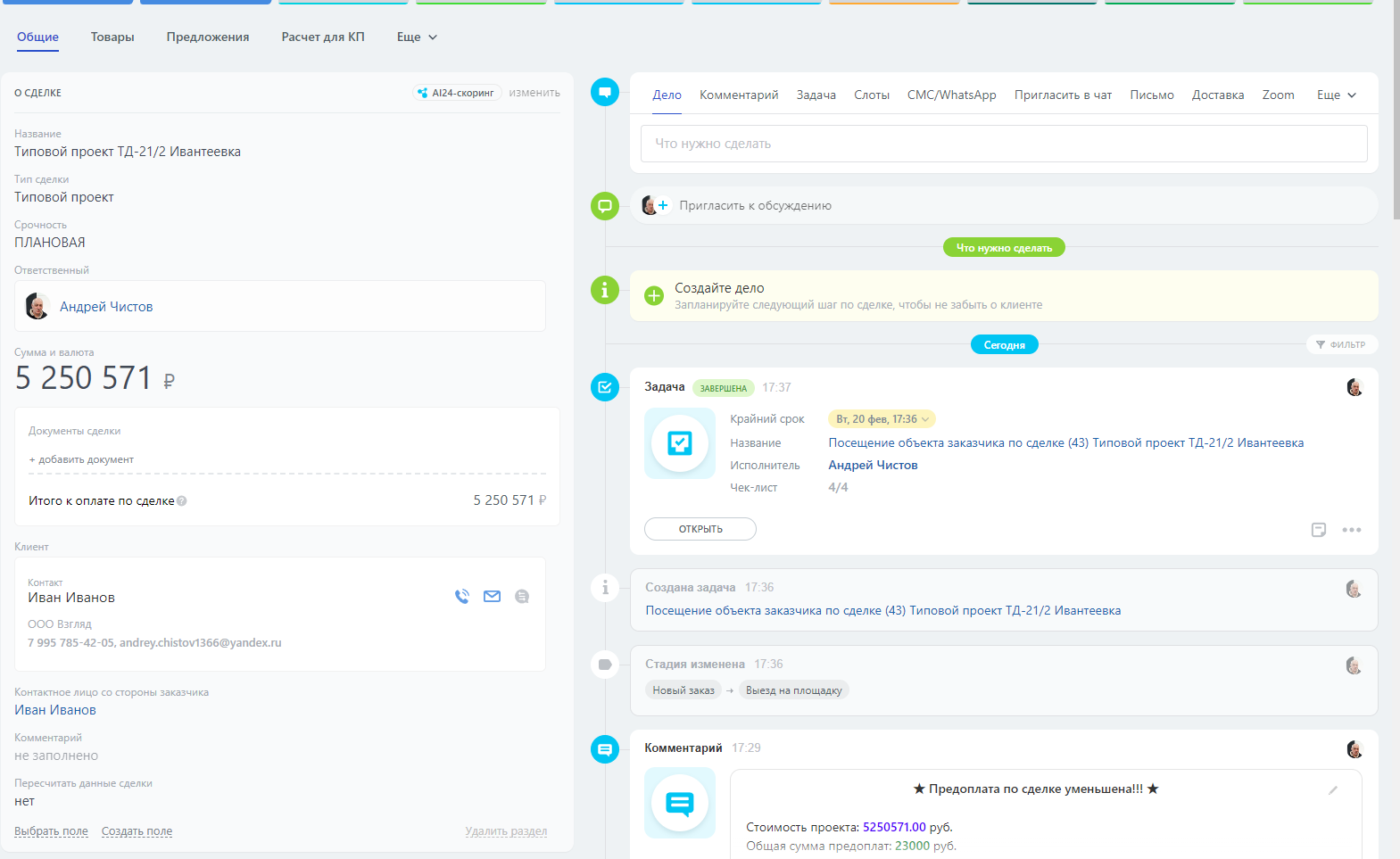Open chat icon next to contact Иван Иванов
The width and height of the screenshot is (1400, 859).
(x=522, y=597)
